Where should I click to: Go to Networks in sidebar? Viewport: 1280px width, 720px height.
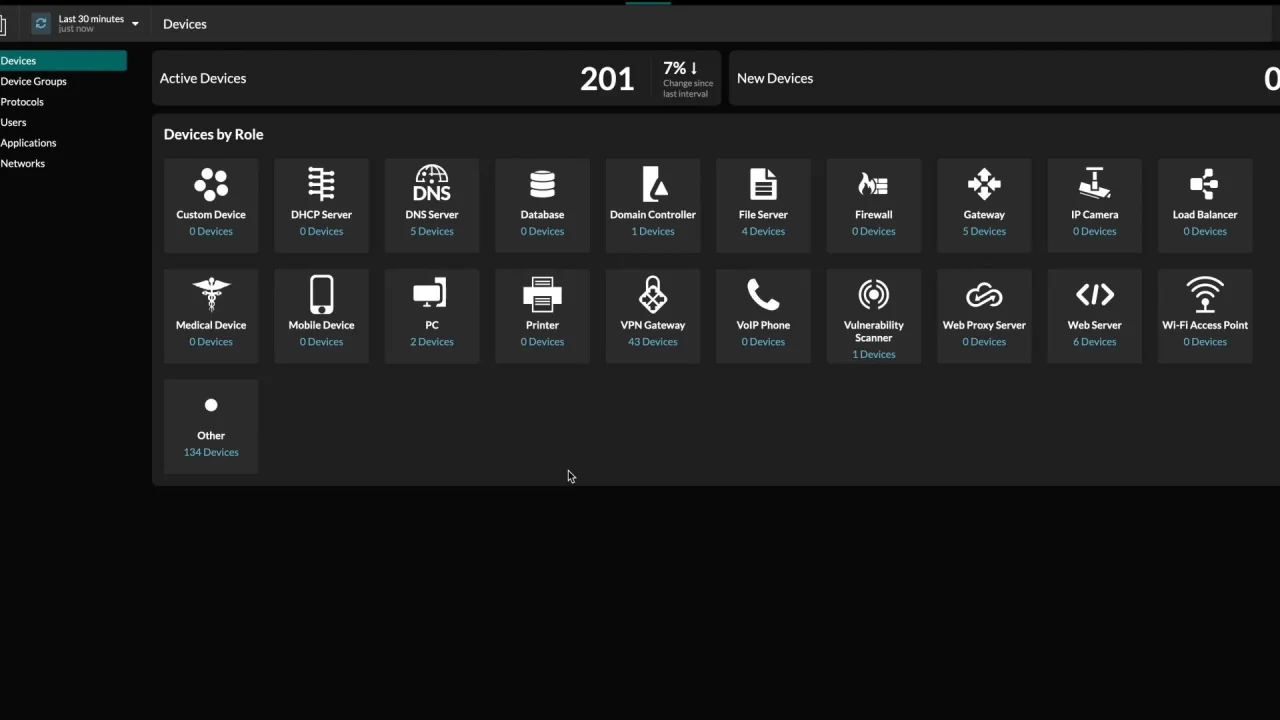(x=23, y=163)
